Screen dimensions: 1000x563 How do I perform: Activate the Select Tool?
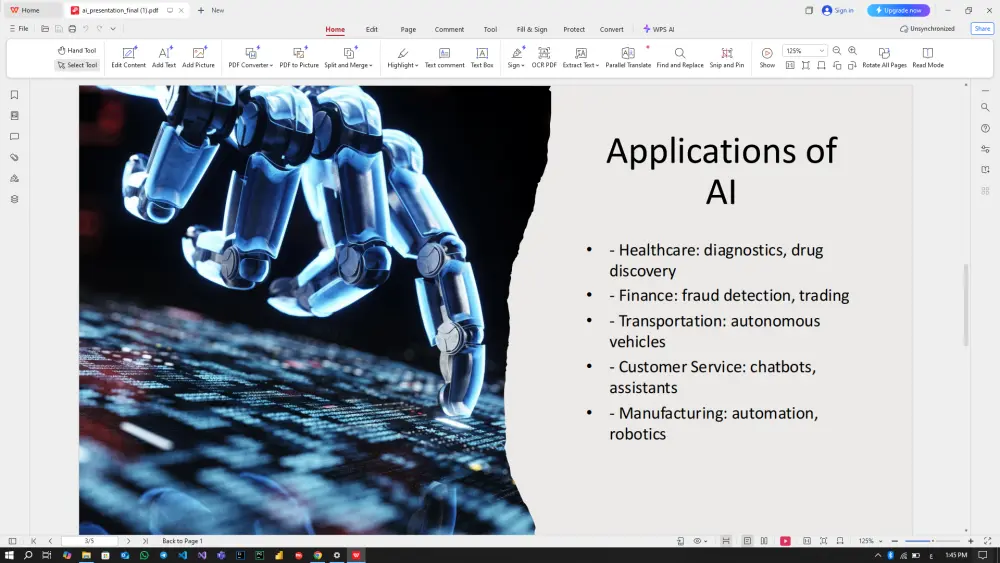77,65
